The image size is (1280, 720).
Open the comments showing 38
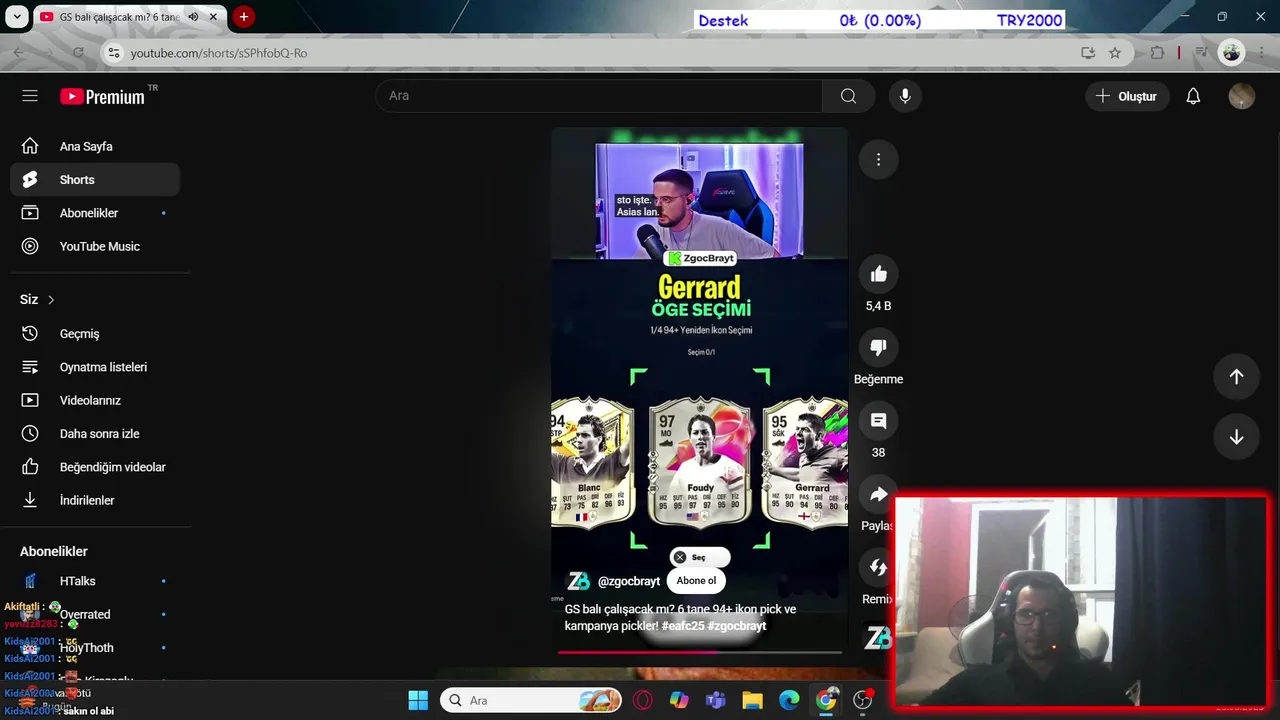(878, 421)
